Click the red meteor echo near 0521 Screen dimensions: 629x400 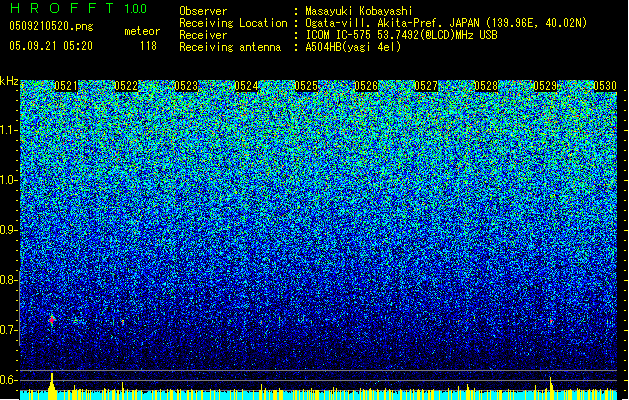click(52, 320)
